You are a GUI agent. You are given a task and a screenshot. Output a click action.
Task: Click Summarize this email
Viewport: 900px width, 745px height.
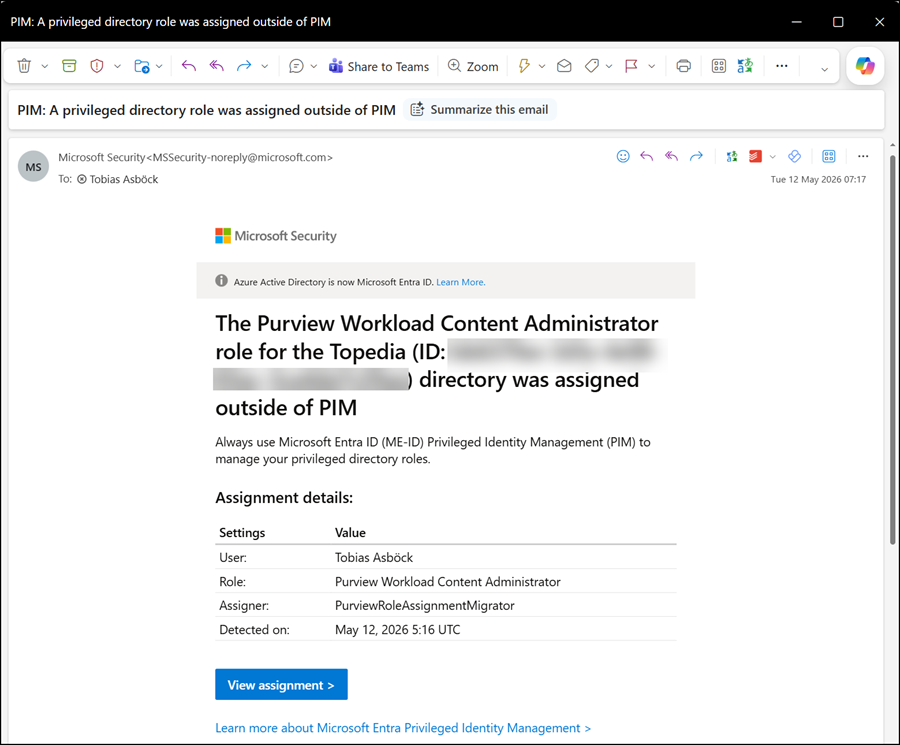coord(480,110)
